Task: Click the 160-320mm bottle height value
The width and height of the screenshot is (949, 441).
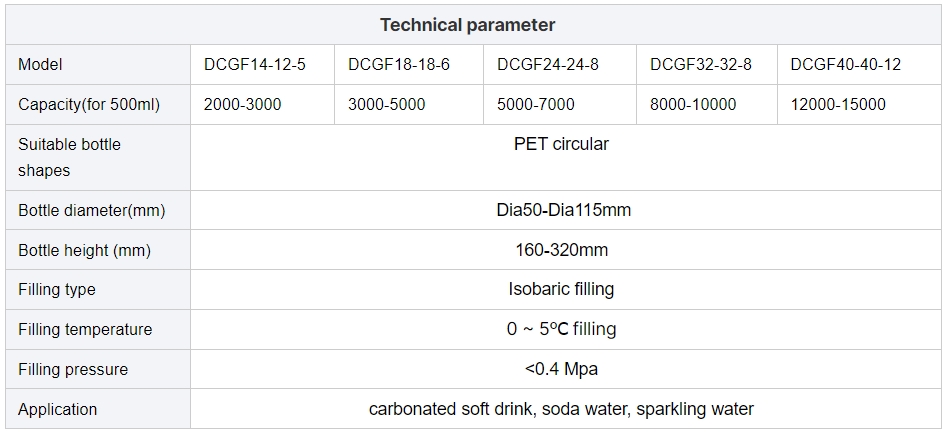Action: pyautogui.click(x=562, y=250)
